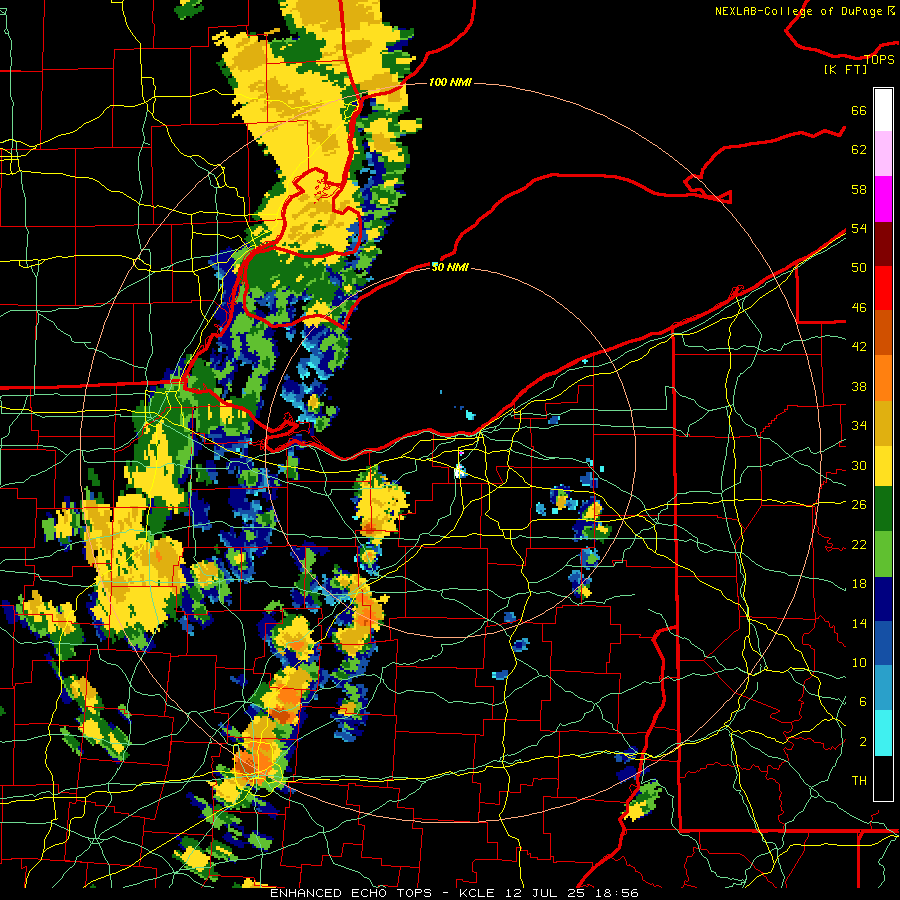900x900 pixels.
Task: Select the bright red legend swatch
Action: 883,288
